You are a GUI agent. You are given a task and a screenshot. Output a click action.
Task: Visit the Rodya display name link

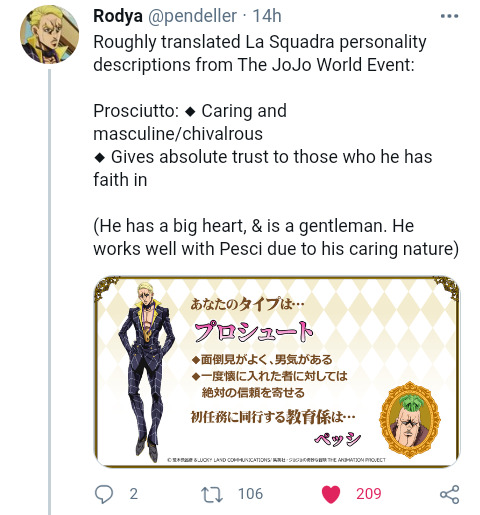pos(118,16)
